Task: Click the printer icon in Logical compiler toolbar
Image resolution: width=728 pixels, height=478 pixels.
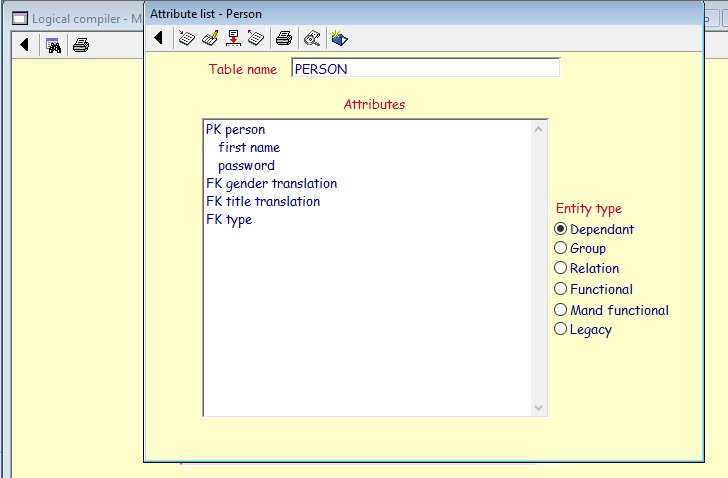Action: (81, 45)
